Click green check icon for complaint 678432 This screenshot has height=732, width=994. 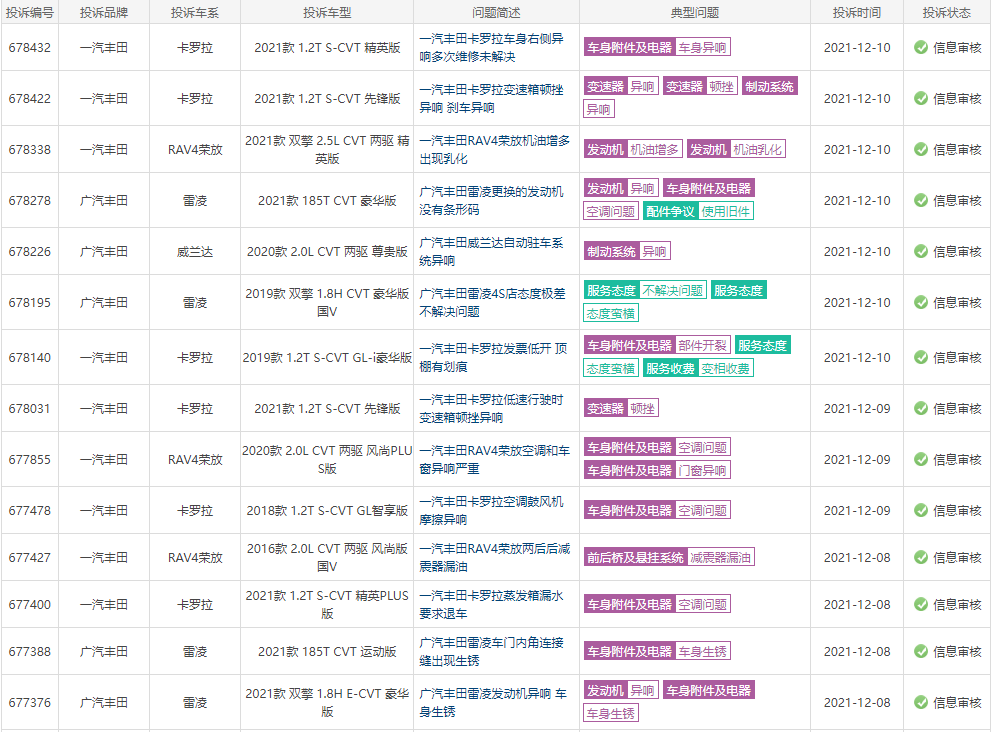920,48
